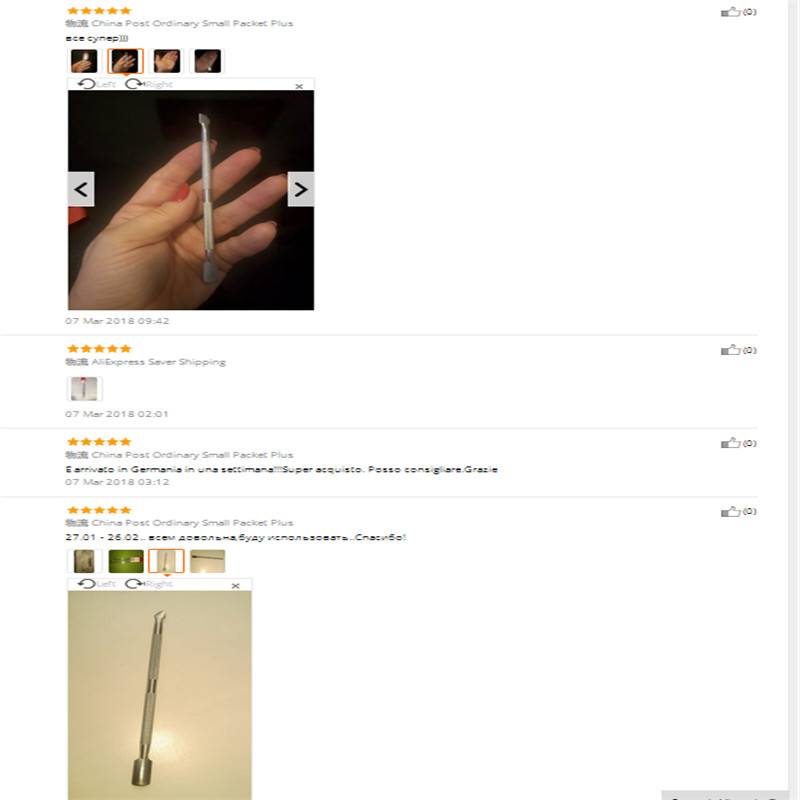Like the AliExpress Saver Shipping review

point(730,350)
